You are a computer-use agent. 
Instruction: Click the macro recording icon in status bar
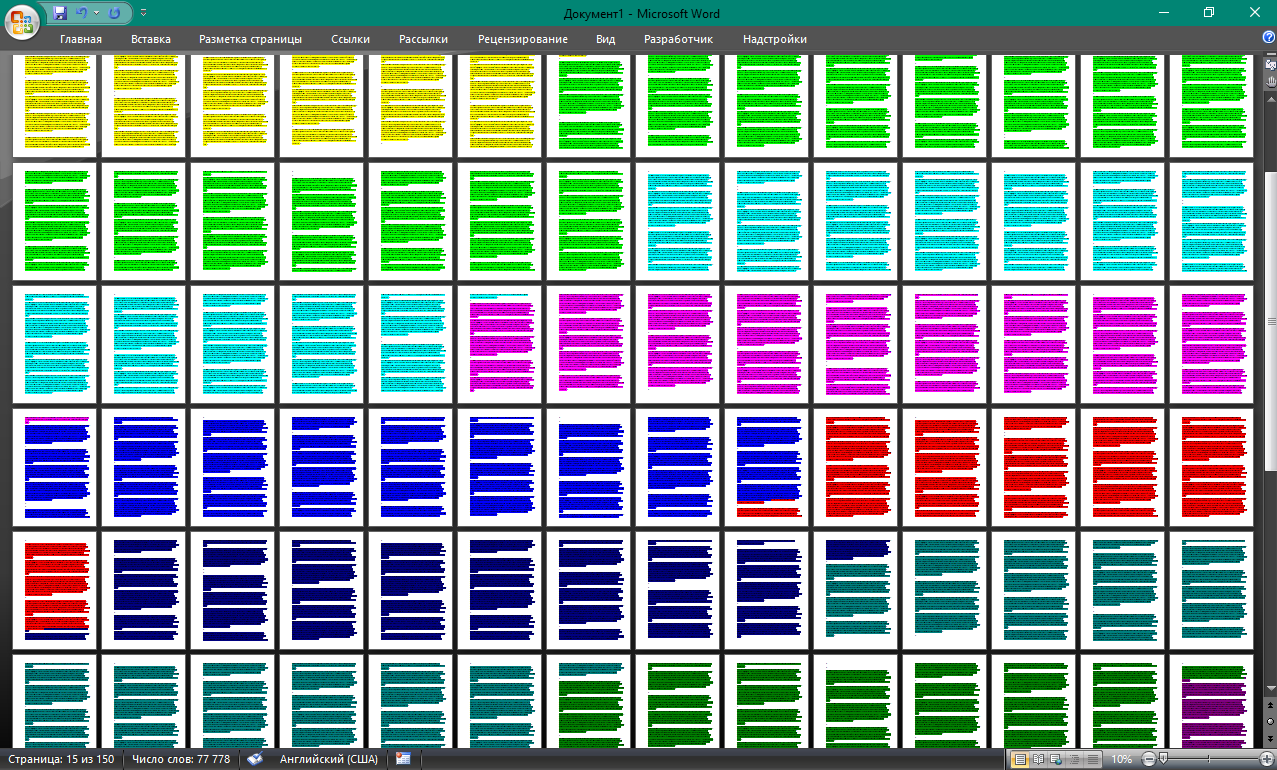(x=403, y=759)
